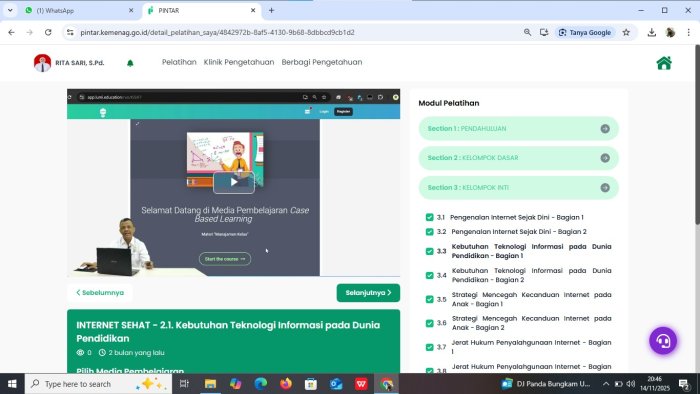Open the Pelatihan menu
The height and width of the screenshot is (394, 700).
[x=179, y=62]
